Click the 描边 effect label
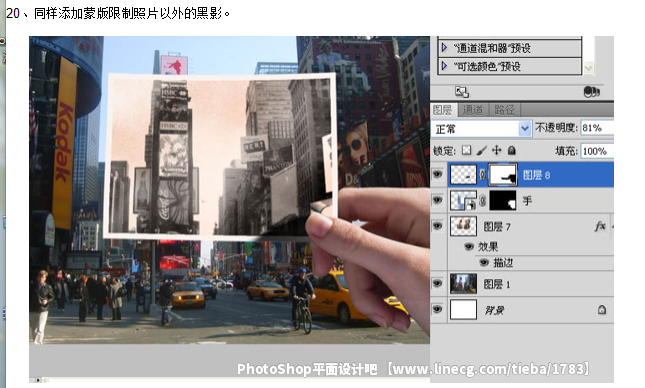 (503, 263)
